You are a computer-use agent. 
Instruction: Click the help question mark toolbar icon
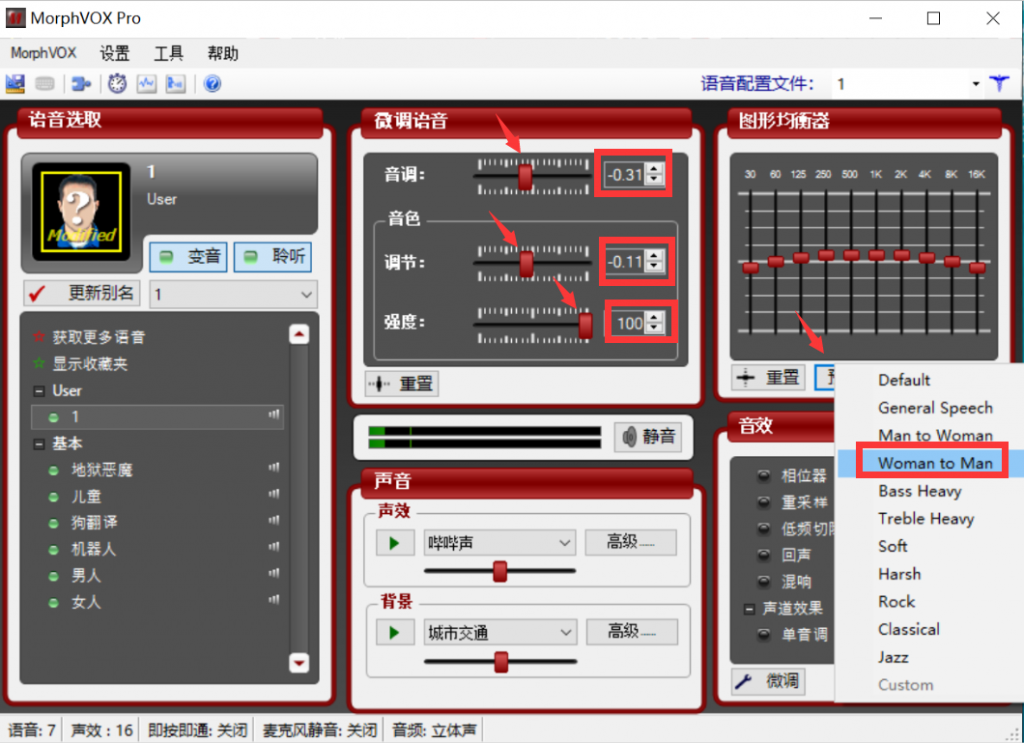(x=212, y=84)
